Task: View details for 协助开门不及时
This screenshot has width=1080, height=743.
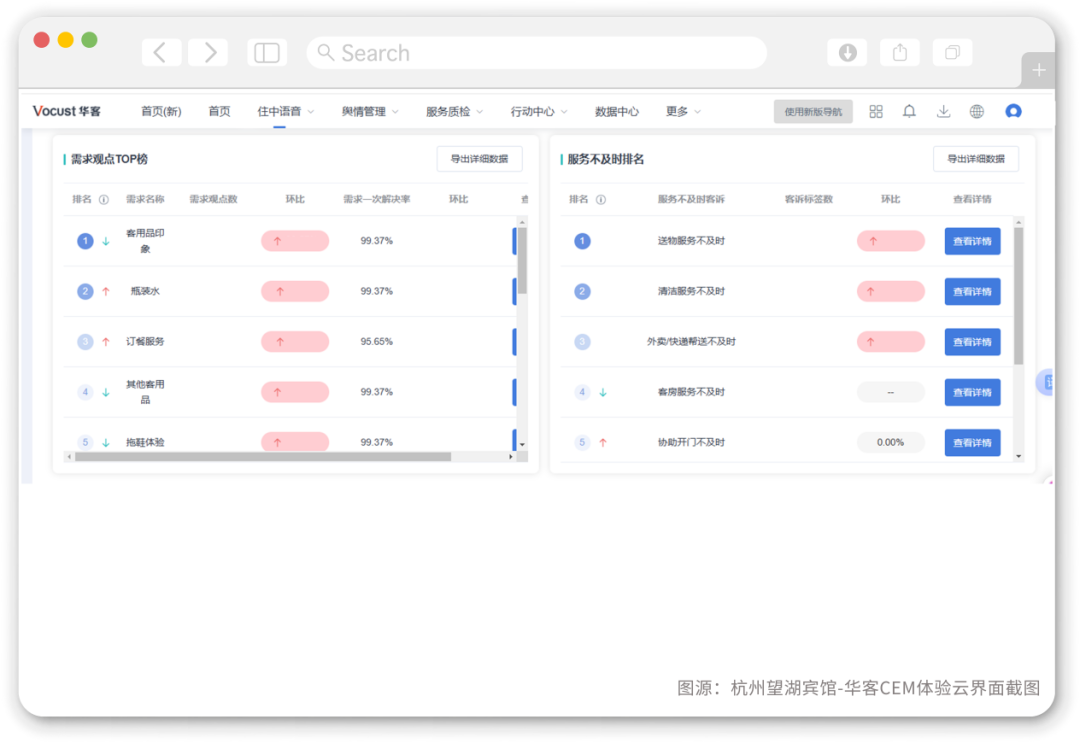Action: tap(972, 442)
